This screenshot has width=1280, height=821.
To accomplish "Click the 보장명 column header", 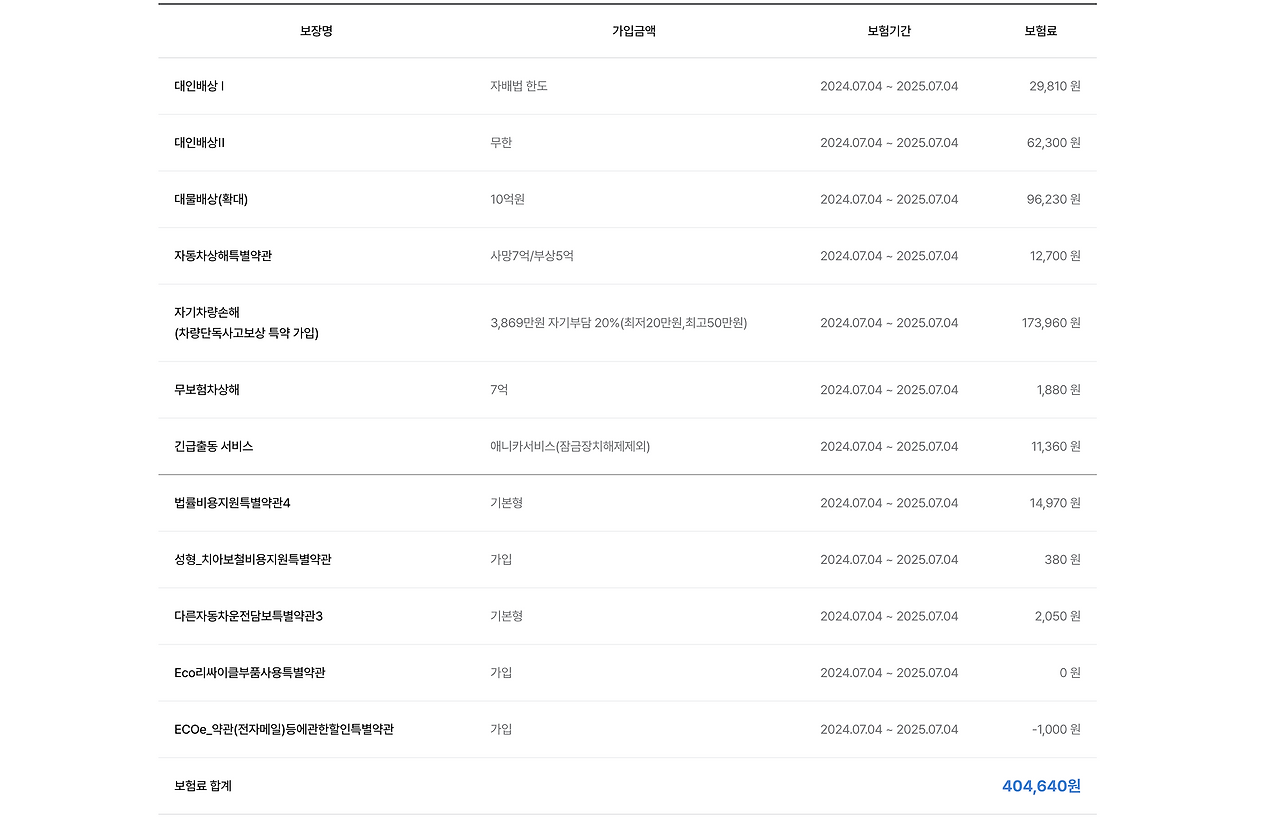I will tap(313, 31).
